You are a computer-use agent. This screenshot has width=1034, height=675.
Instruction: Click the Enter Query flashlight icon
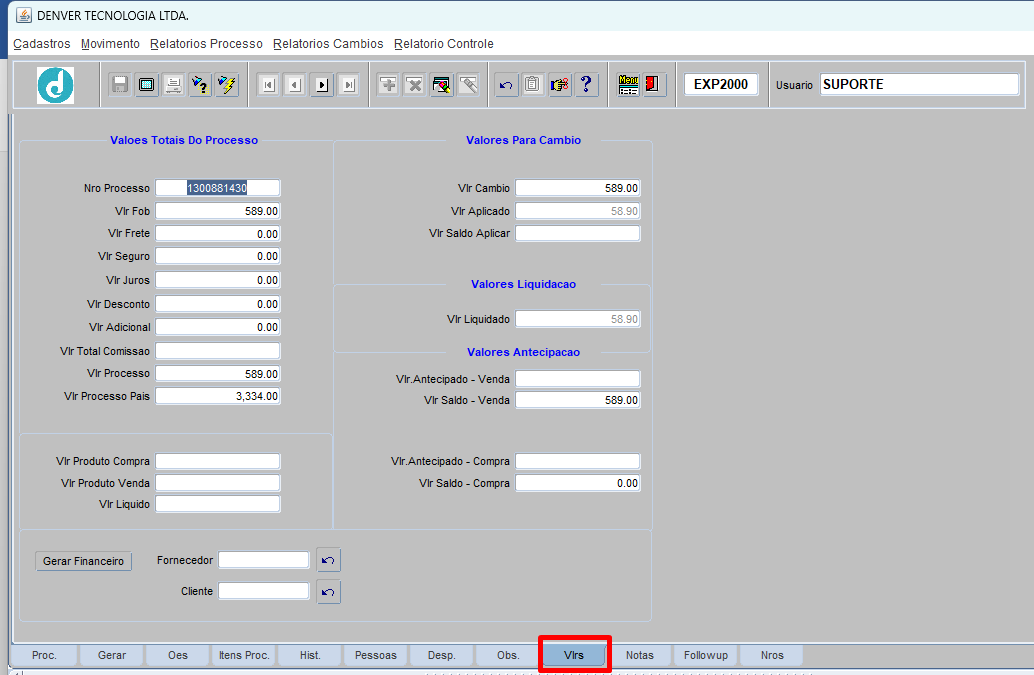(200, 85)
